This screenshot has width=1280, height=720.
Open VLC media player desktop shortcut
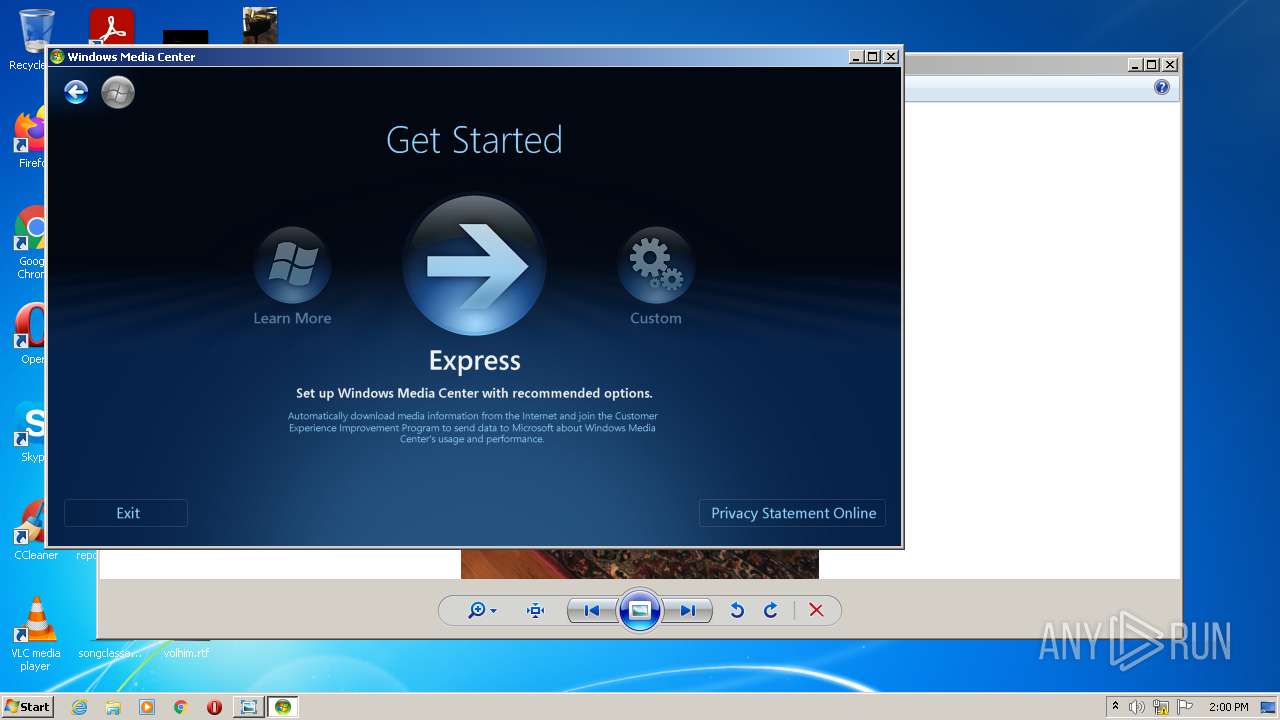pyautogui.click(x=36, y=634)
